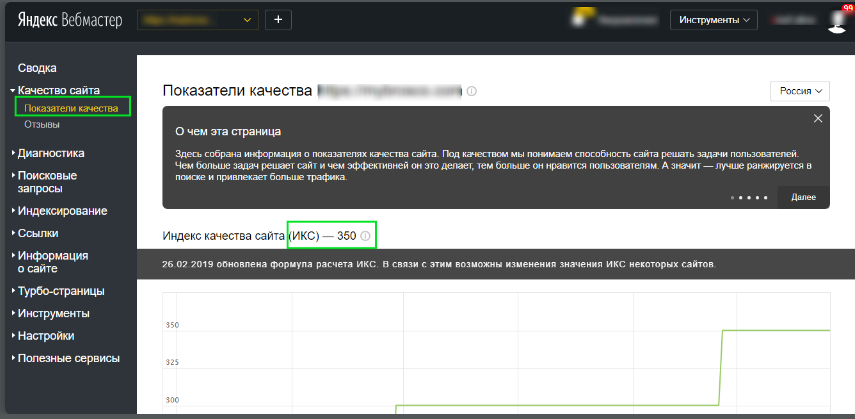Click the plus button to add site
This screenshot has height=419, width=855.
coord(279,20)
